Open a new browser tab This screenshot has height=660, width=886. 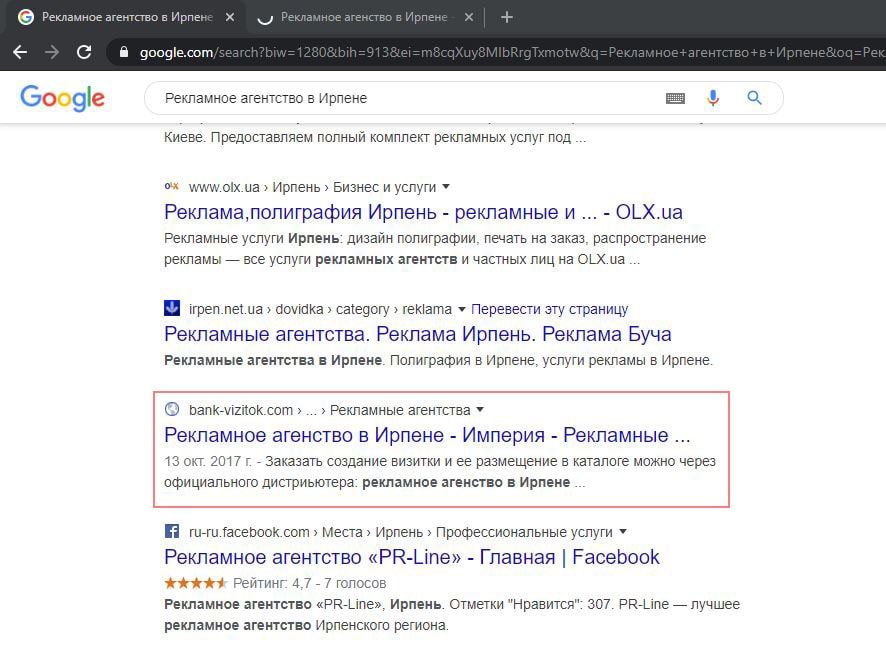coord(507,17)
